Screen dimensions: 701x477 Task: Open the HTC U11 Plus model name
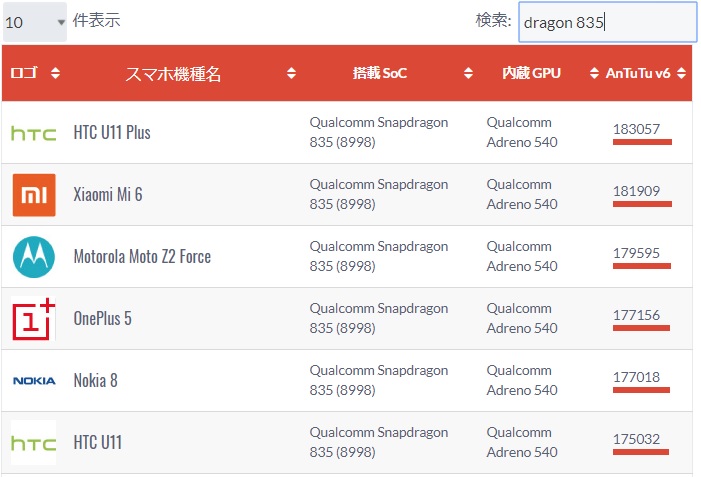(112, 132)
